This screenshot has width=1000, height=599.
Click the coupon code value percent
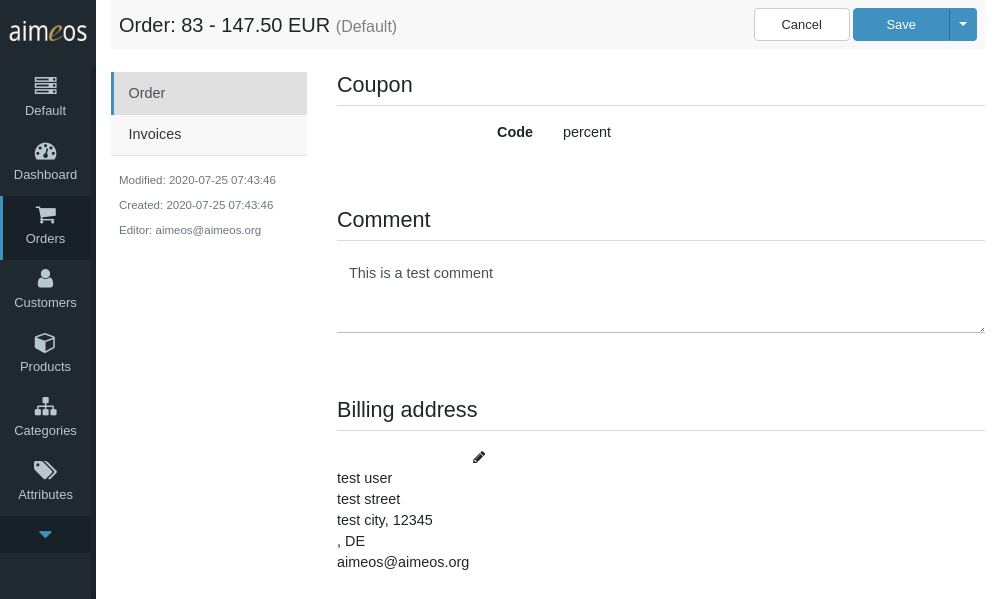pyautogui.click(x=587, y=132)
